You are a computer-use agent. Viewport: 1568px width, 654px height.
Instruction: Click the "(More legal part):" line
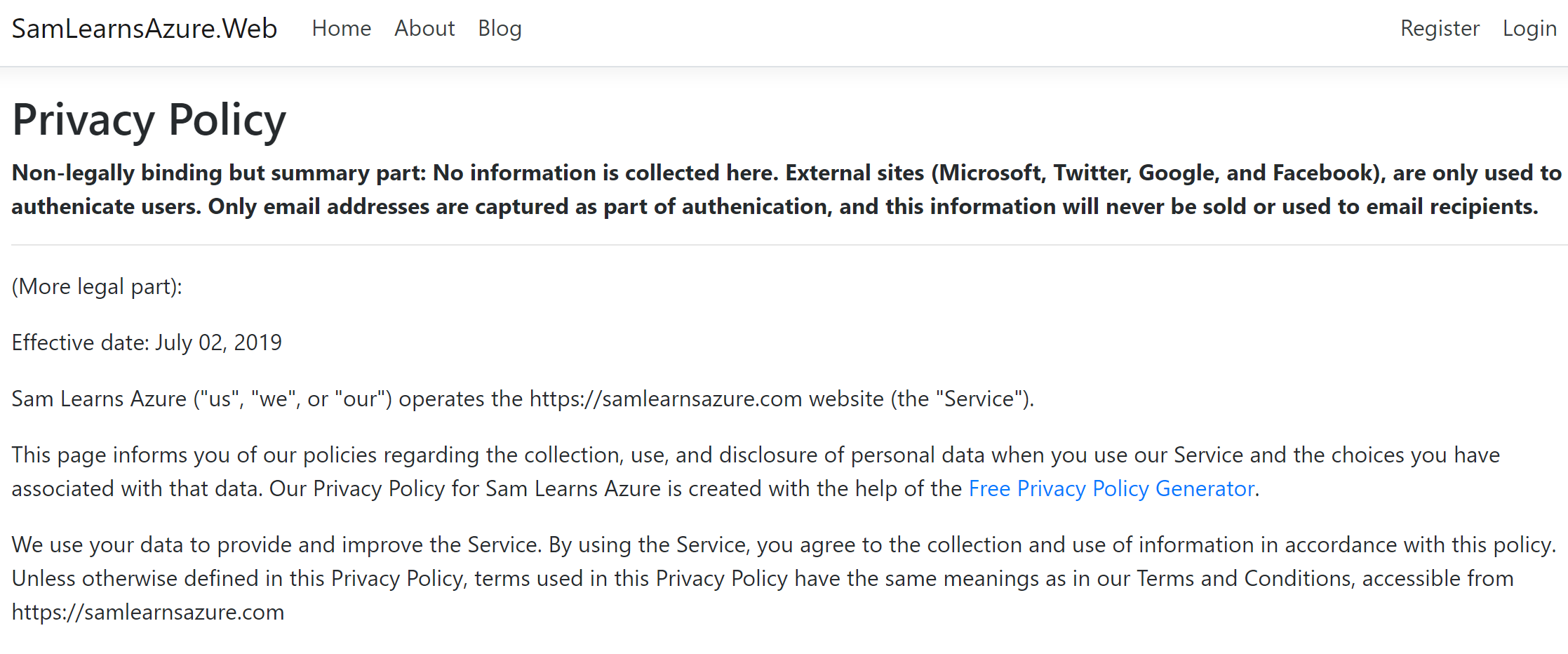[97, 286]
